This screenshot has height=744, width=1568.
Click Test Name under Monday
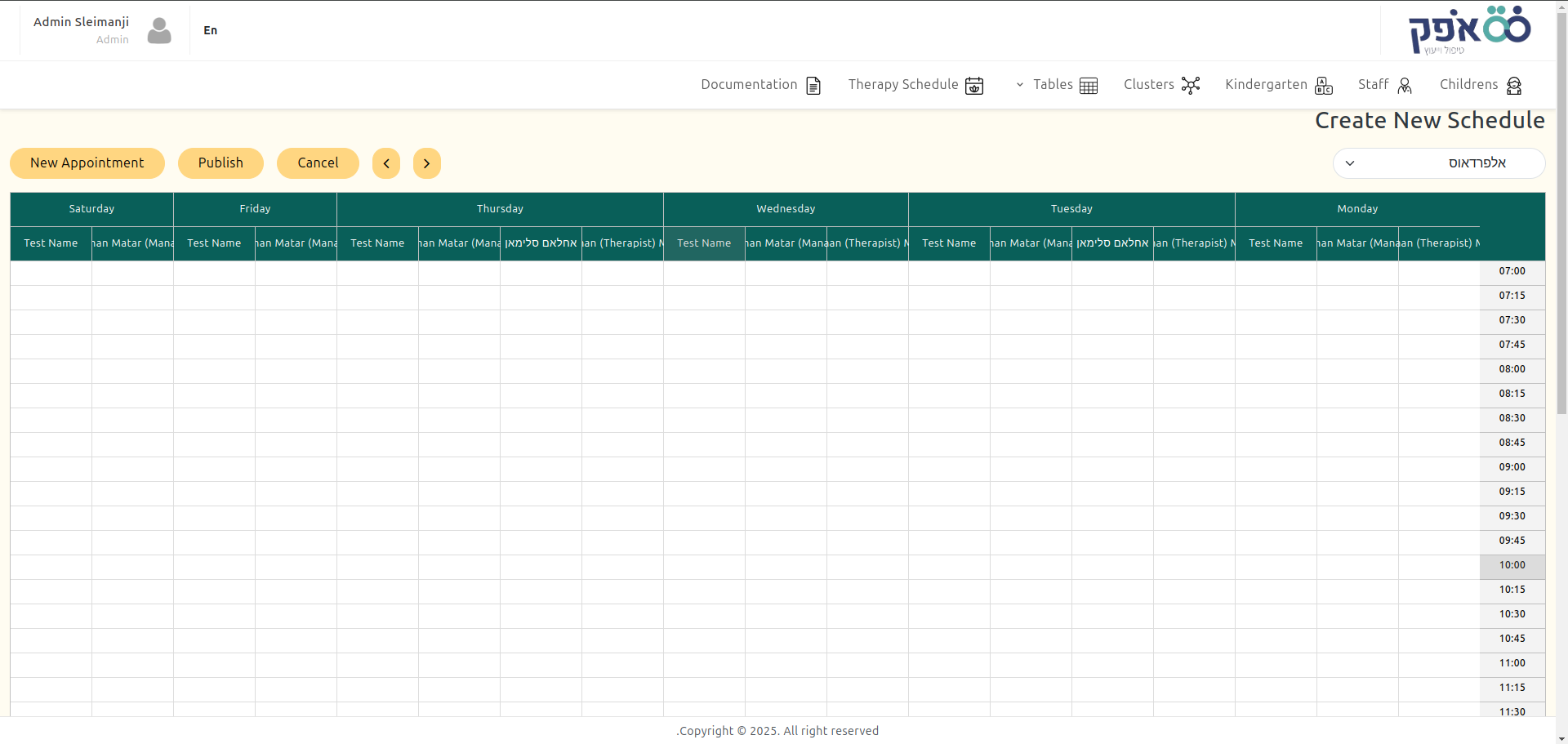coord(1276,243)
